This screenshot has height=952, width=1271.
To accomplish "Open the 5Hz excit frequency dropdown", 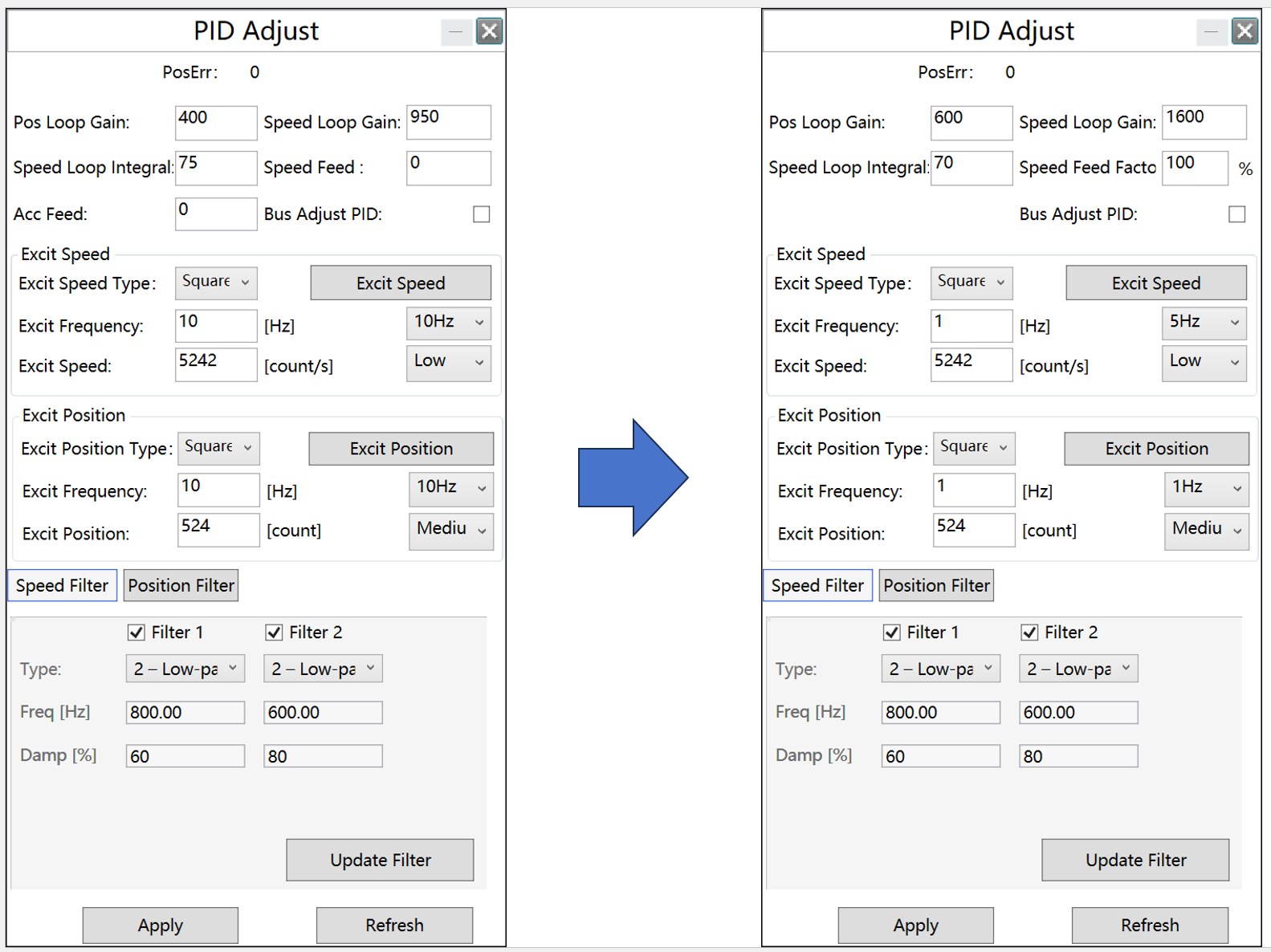I will [1204, 323].
